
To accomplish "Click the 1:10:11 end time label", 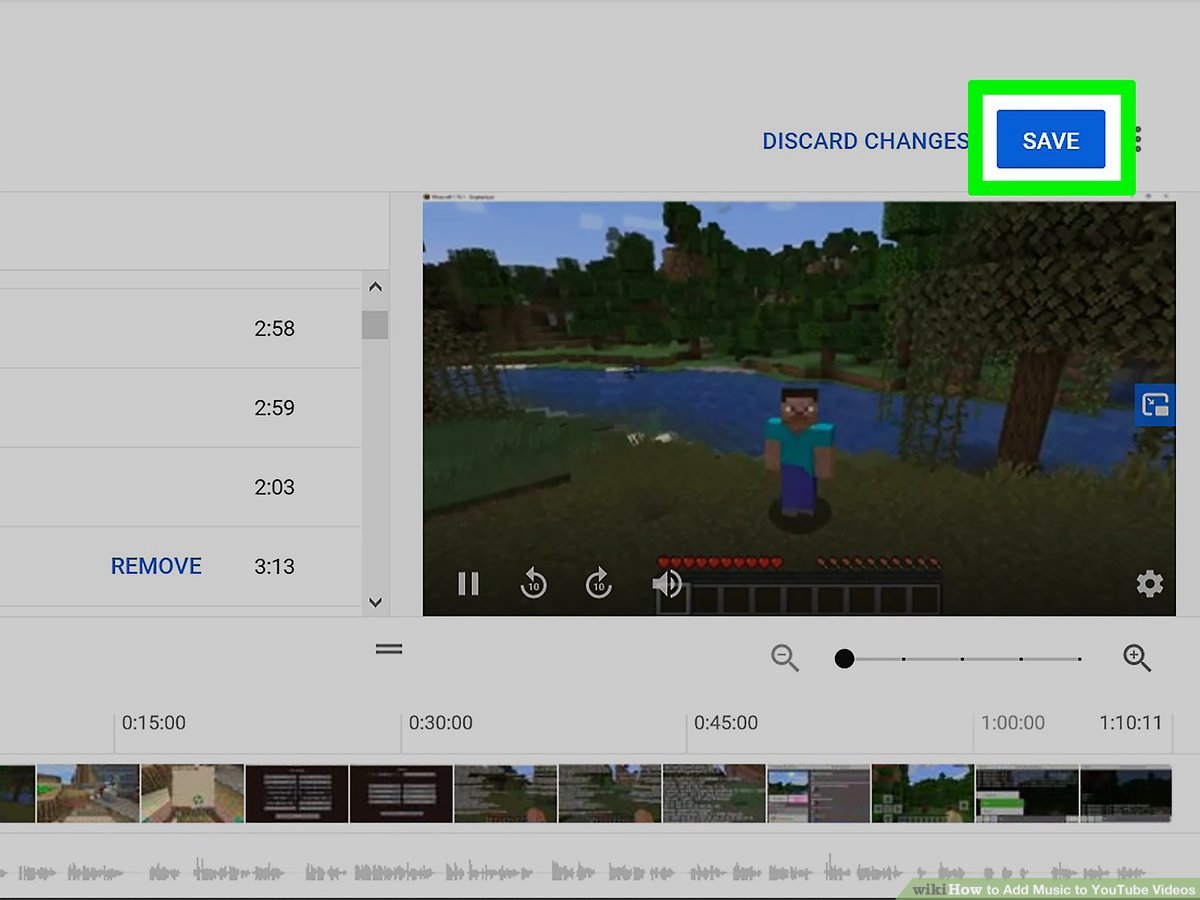I will point(1131,722).
